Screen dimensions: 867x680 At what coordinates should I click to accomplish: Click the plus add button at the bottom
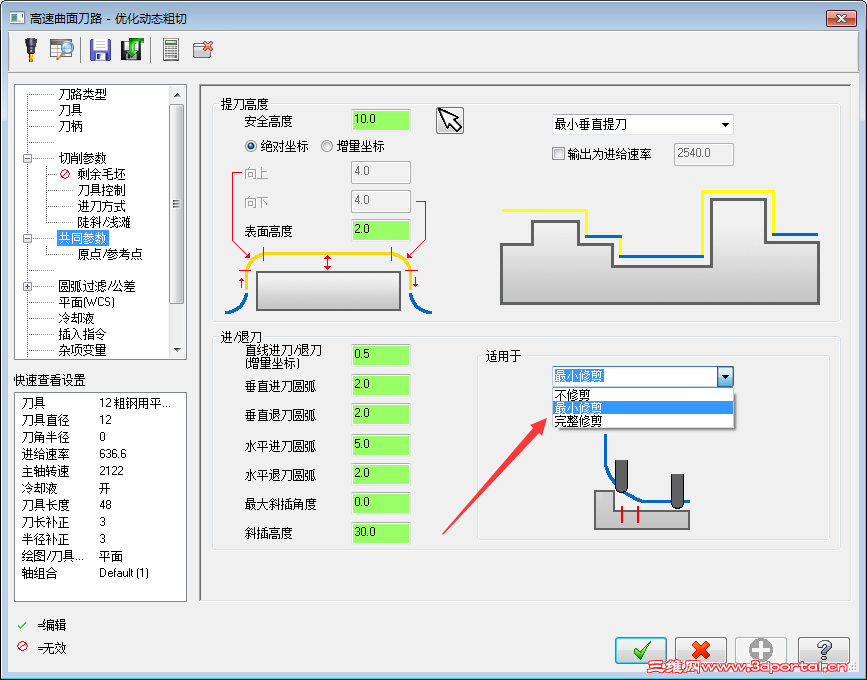coord(761,651)
